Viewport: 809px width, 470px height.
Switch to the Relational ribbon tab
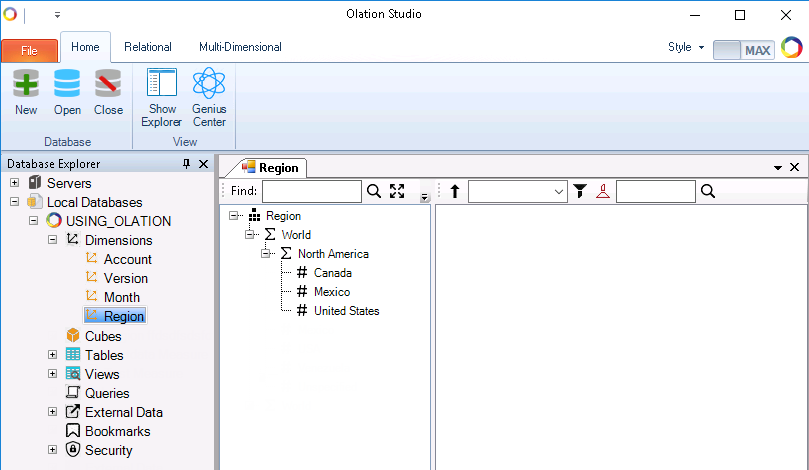tap(148, 47)
